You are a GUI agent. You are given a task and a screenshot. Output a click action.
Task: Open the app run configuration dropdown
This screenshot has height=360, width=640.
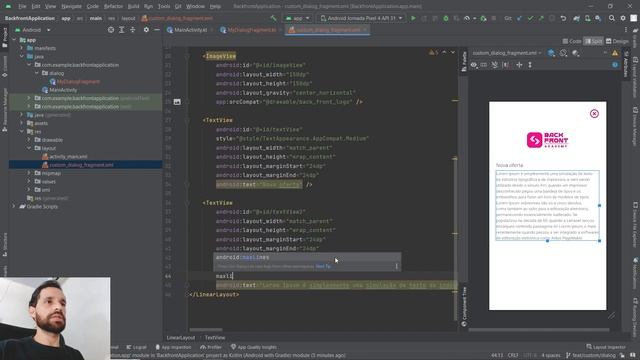[x=298, y=18]
